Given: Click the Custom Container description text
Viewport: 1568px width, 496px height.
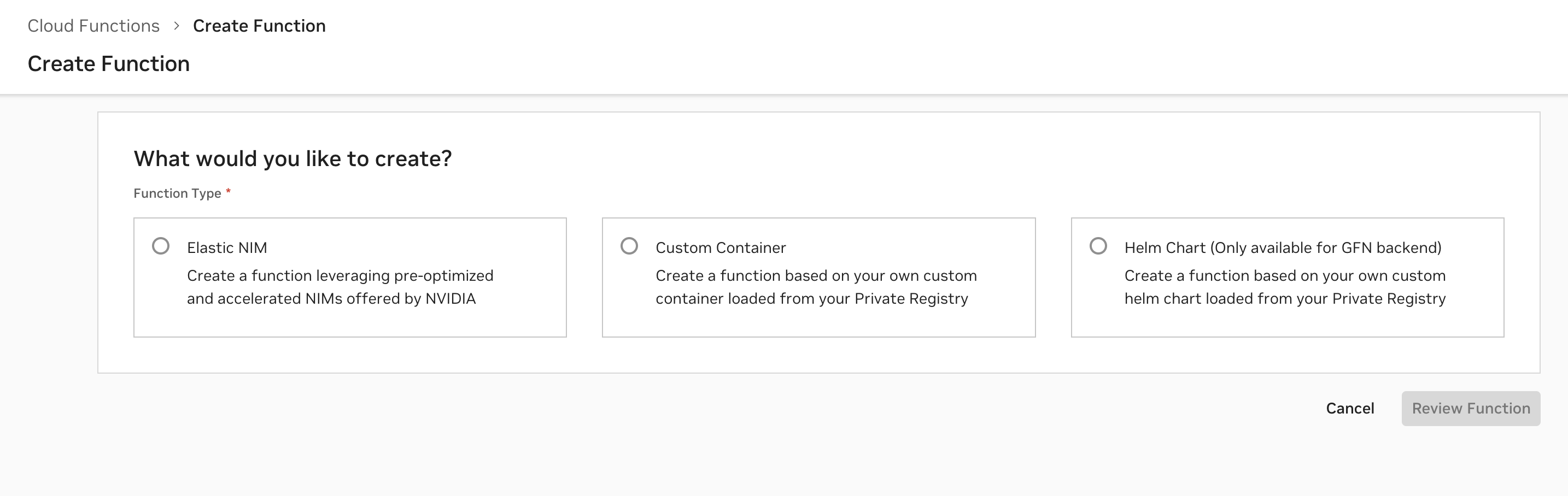Looking at the screenshot, I should tap(816, 287).
